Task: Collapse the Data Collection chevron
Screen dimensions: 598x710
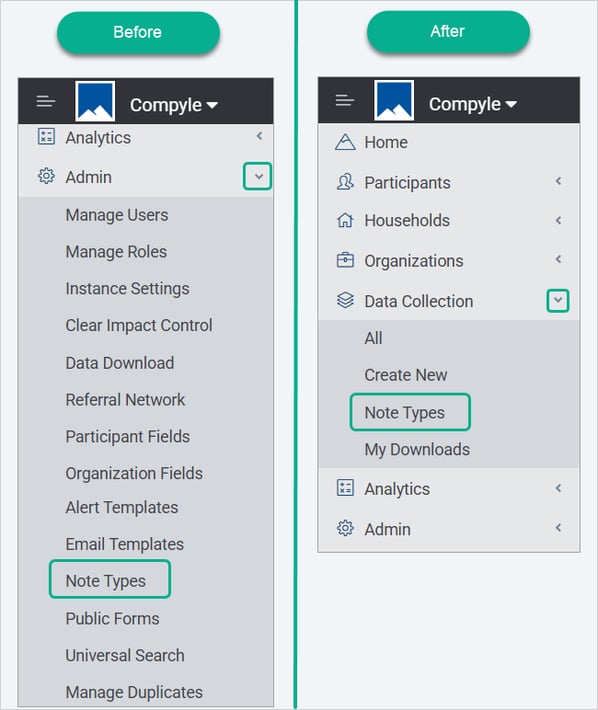Action: [x=558, y=301]
